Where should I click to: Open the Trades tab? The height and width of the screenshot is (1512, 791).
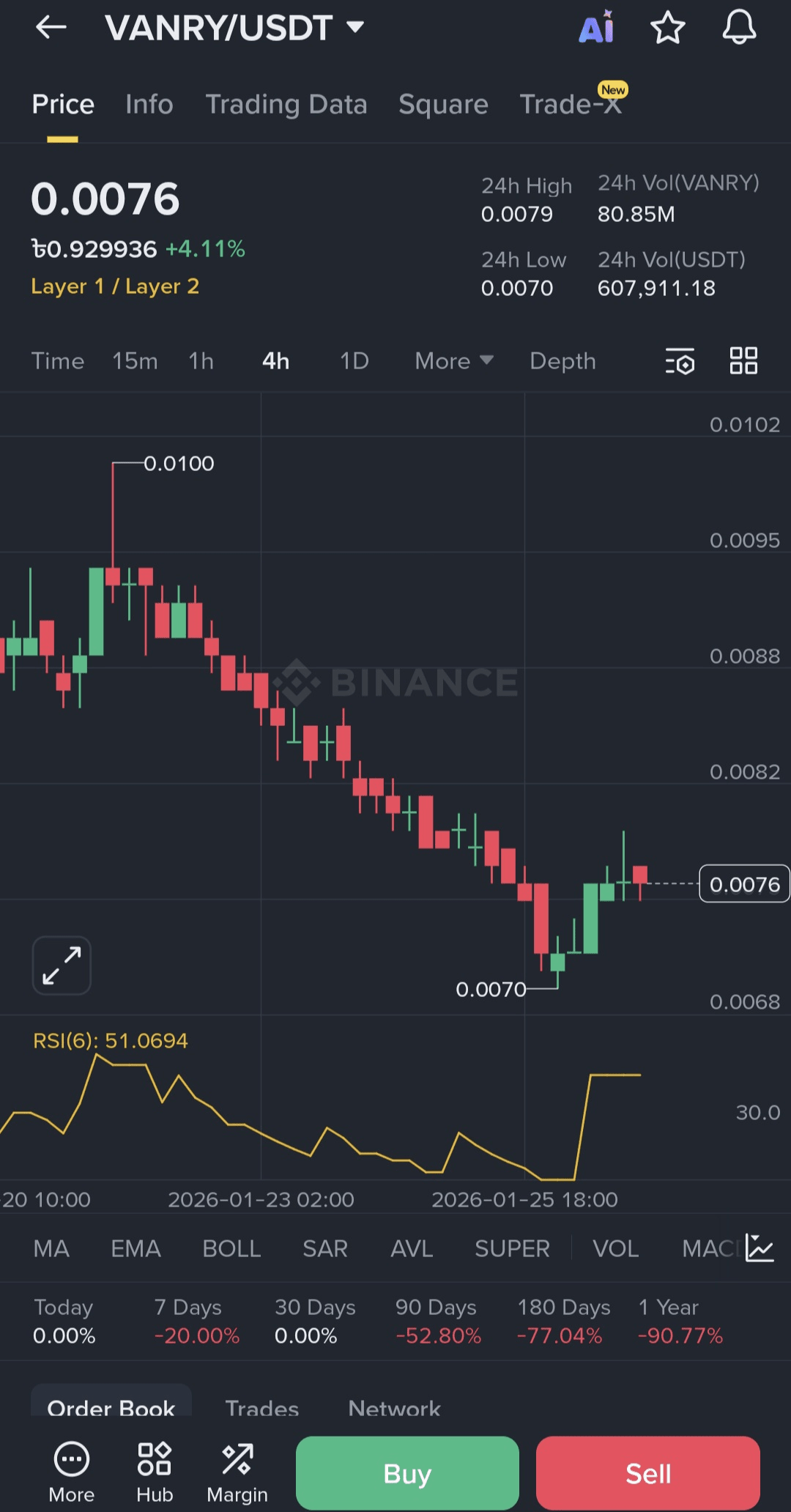pos(262,1407)
